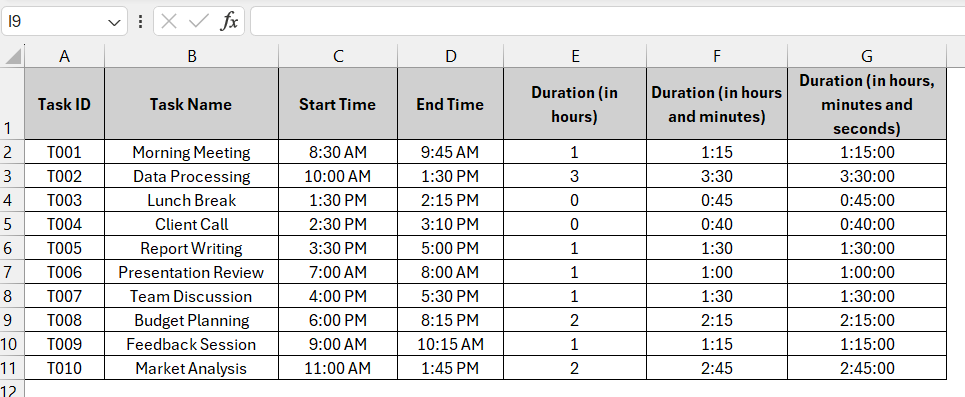This screenshot has height=397, width=965.
Task: Select column G header
Action: [x=867, y=56]
